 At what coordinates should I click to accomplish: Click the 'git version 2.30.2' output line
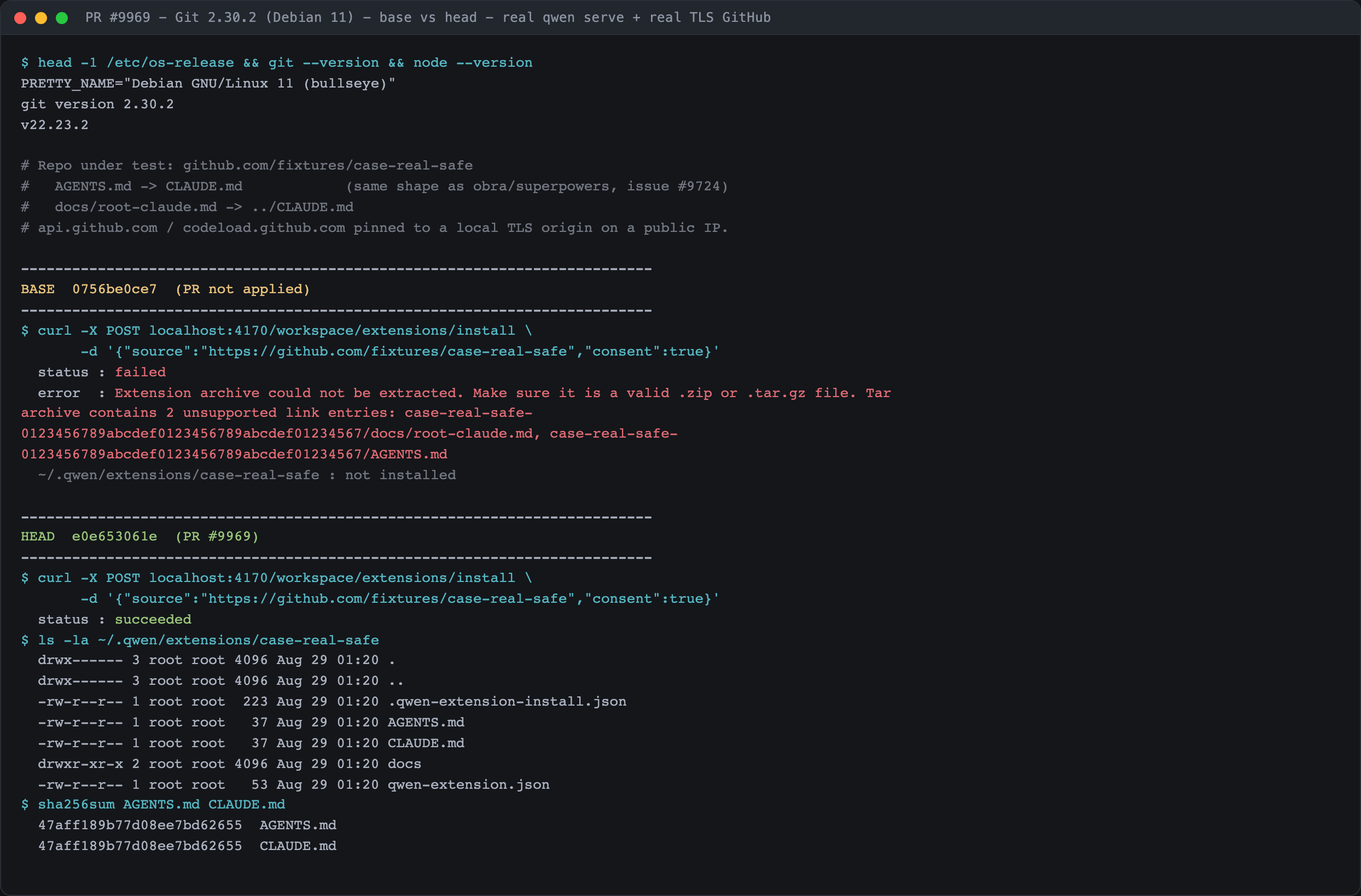[97, 104]
